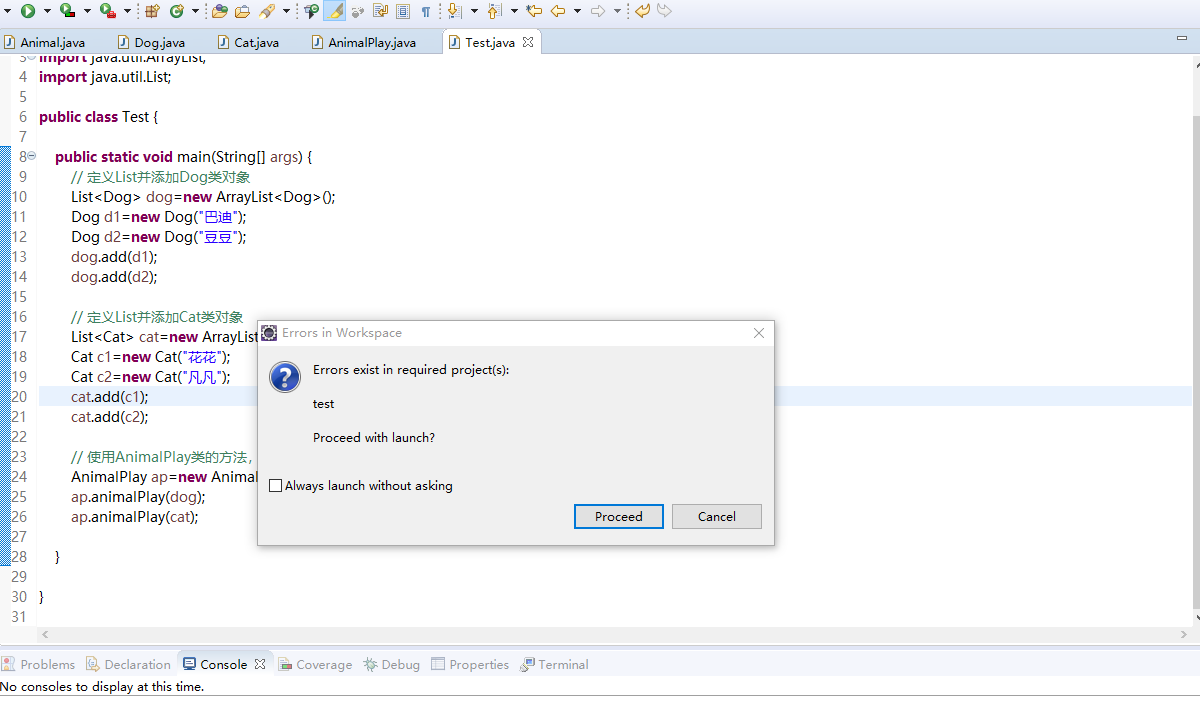1200x706 pixels.
Task: Collapse the main method fold marker on line 8
Action: coord(32,157)
